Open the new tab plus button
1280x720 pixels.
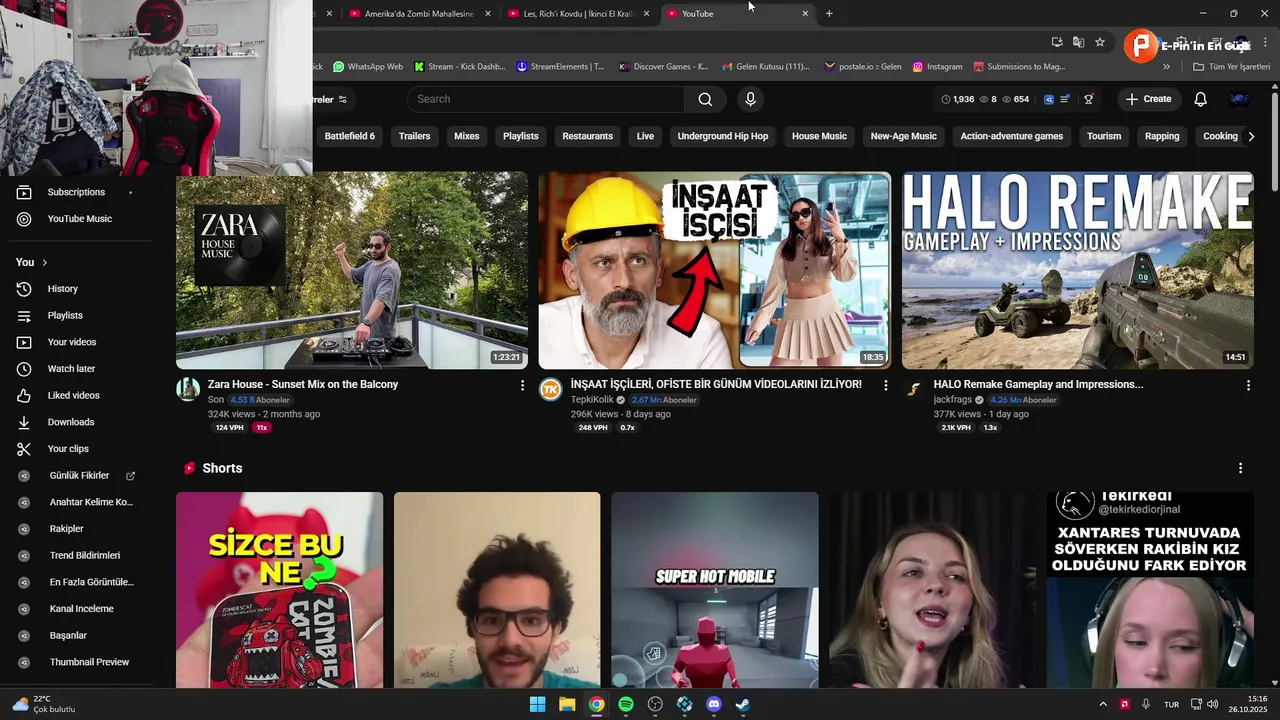(x=829, y=13)
